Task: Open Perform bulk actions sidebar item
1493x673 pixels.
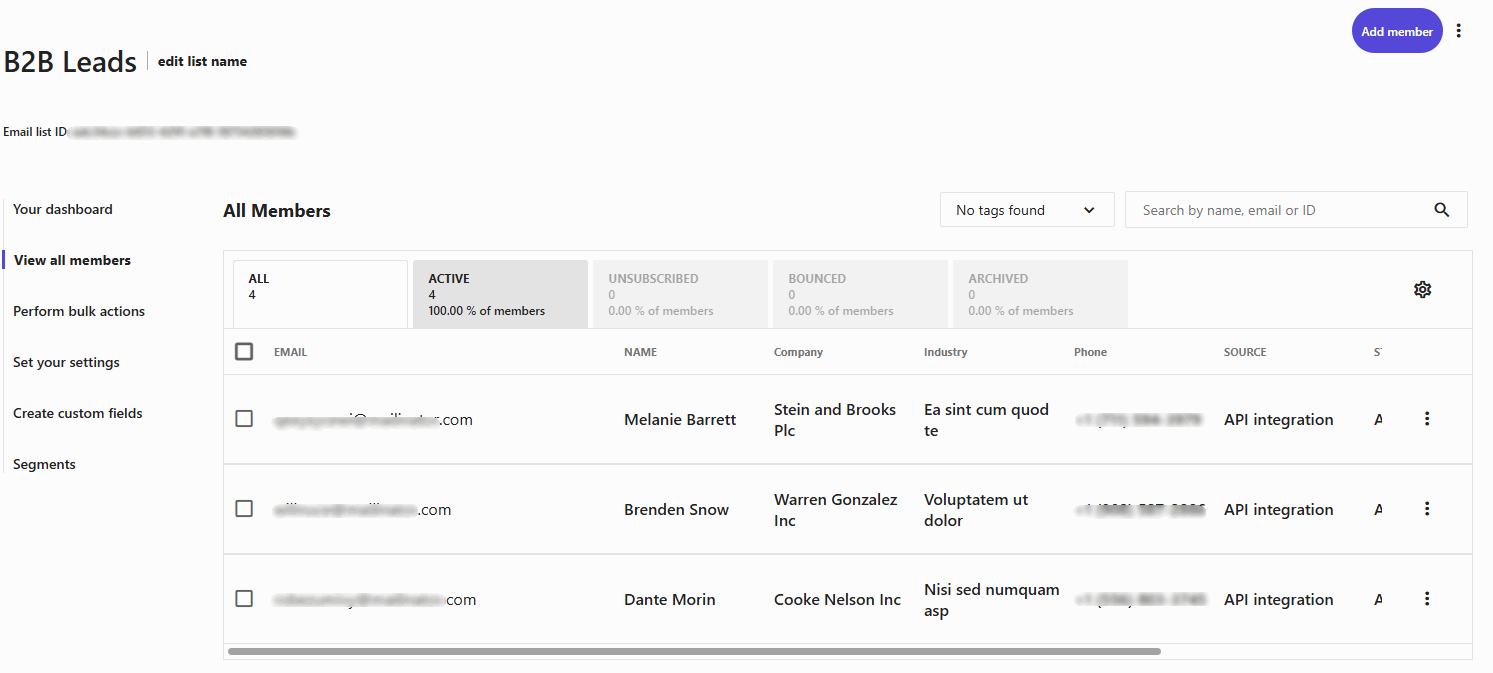Action: tap(77, 311)
